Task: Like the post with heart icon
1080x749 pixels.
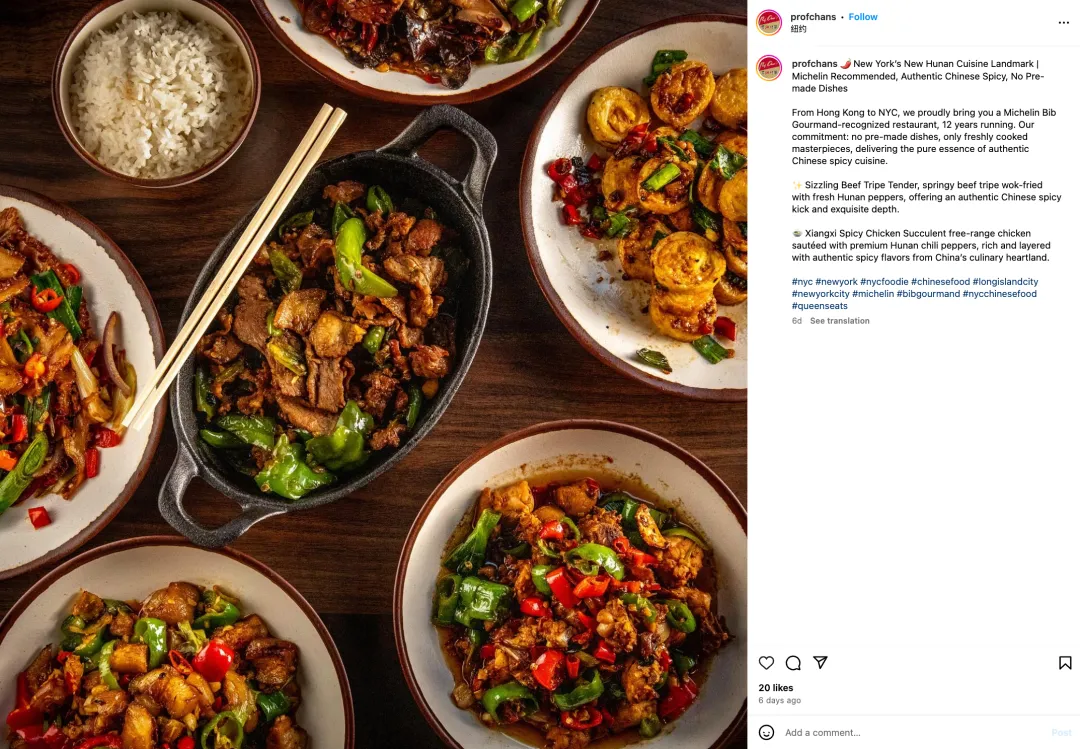Action: coord(766,663)
